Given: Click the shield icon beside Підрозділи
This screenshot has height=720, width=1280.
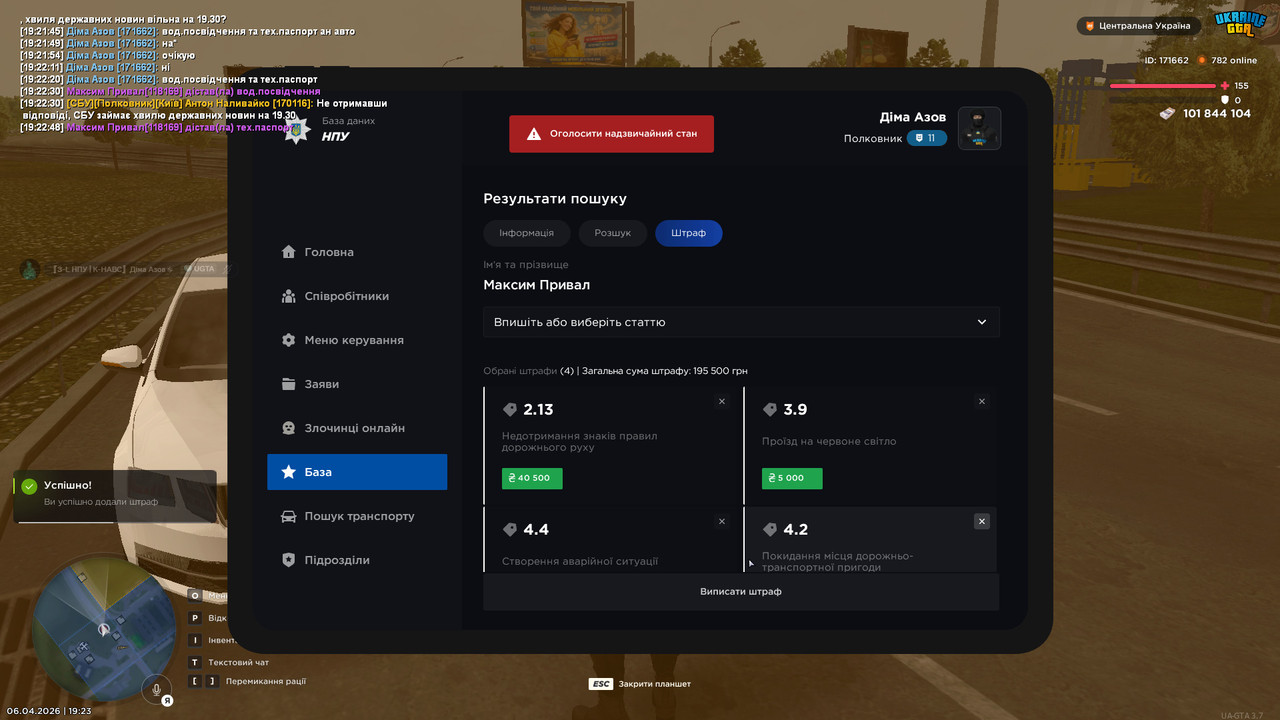Looking at the screenshot, I should pyautogui.click(x=288, y=560).
